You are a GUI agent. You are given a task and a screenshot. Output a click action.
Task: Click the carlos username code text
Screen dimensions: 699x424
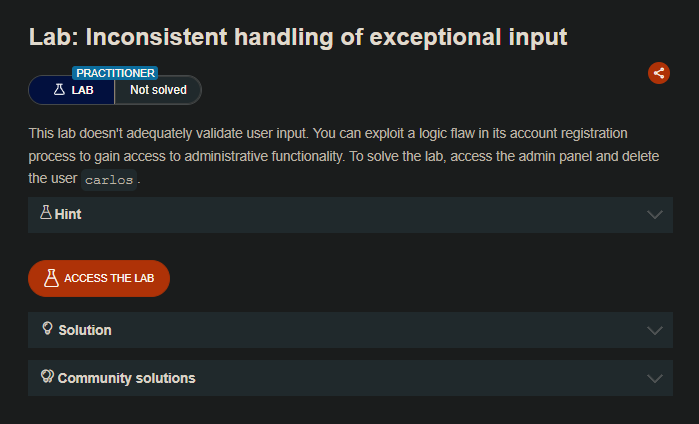(x=109, y=181)
